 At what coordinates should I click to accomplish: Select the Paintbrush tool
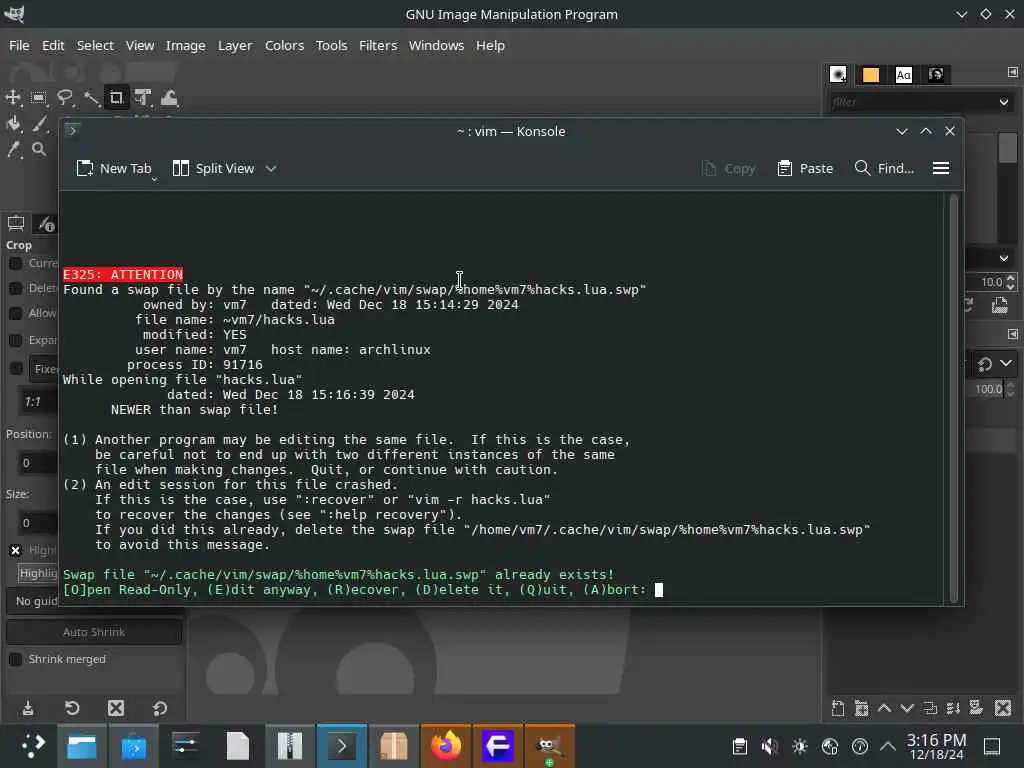[x=39, y=123]
